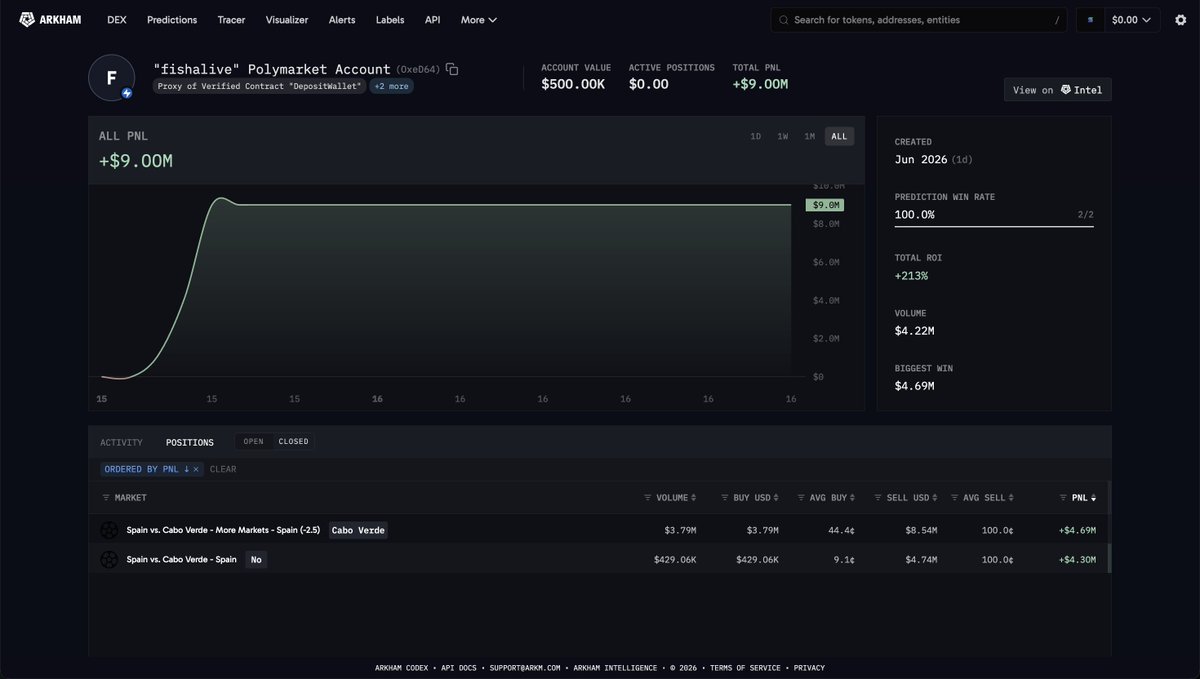Image resolution: width=1200 pixels, height=679 pixels.
Task: Open ARKHAM CODEX footer link
Action: pos(403,668)
